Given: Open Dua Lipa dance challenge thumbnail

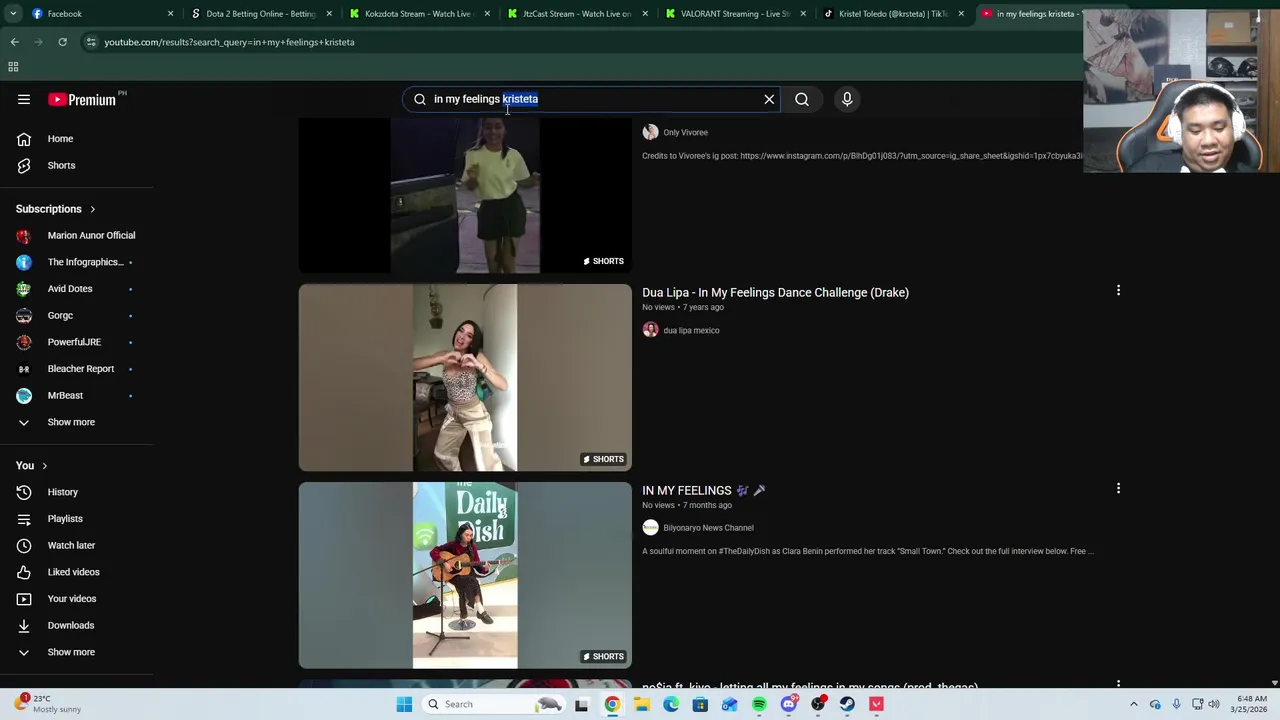Looking at the screenshot, I should (x=465, y=377).
